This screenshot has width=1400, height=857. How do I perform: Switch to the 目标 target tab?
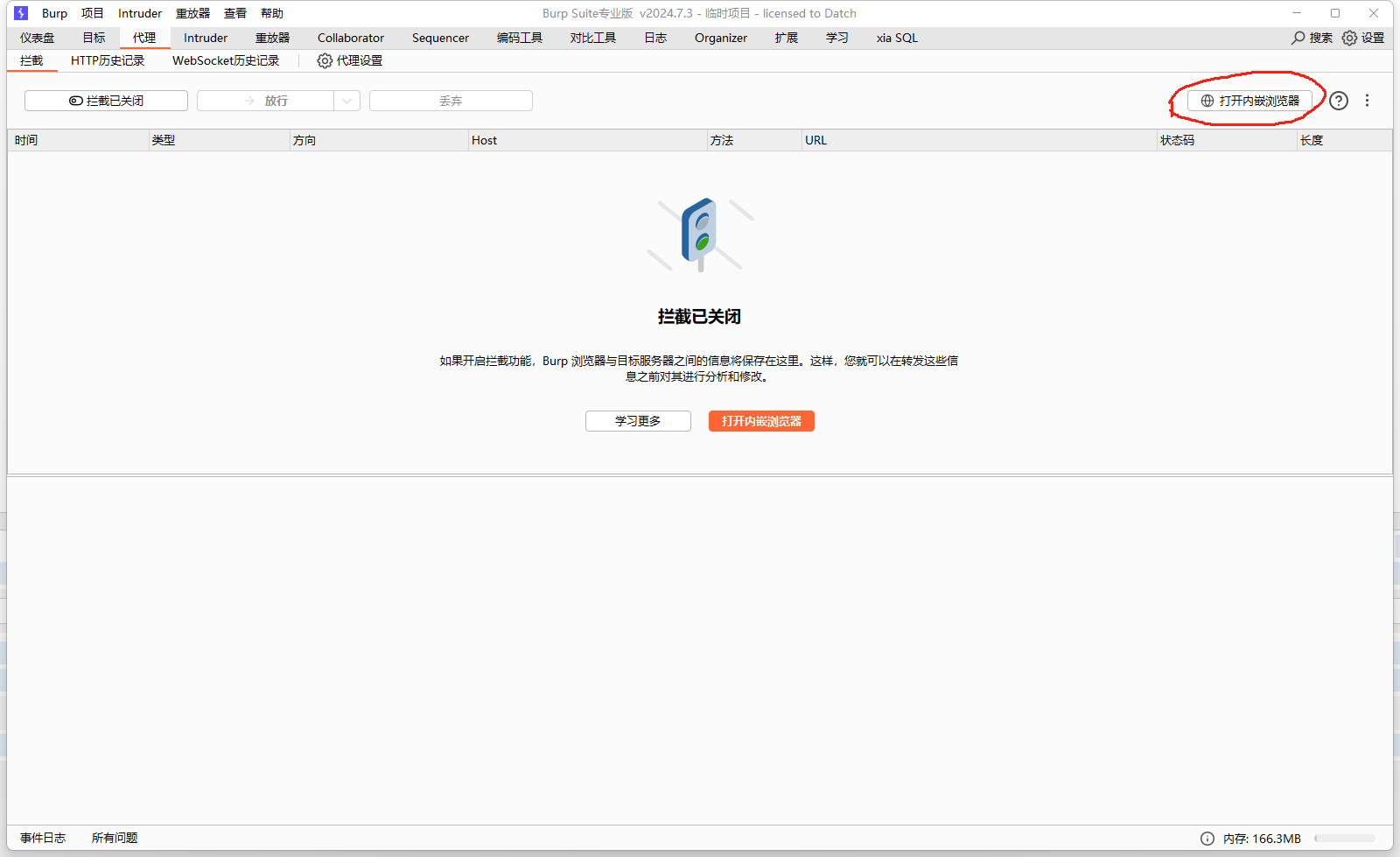pyautogui.click(x=94, y=38)
